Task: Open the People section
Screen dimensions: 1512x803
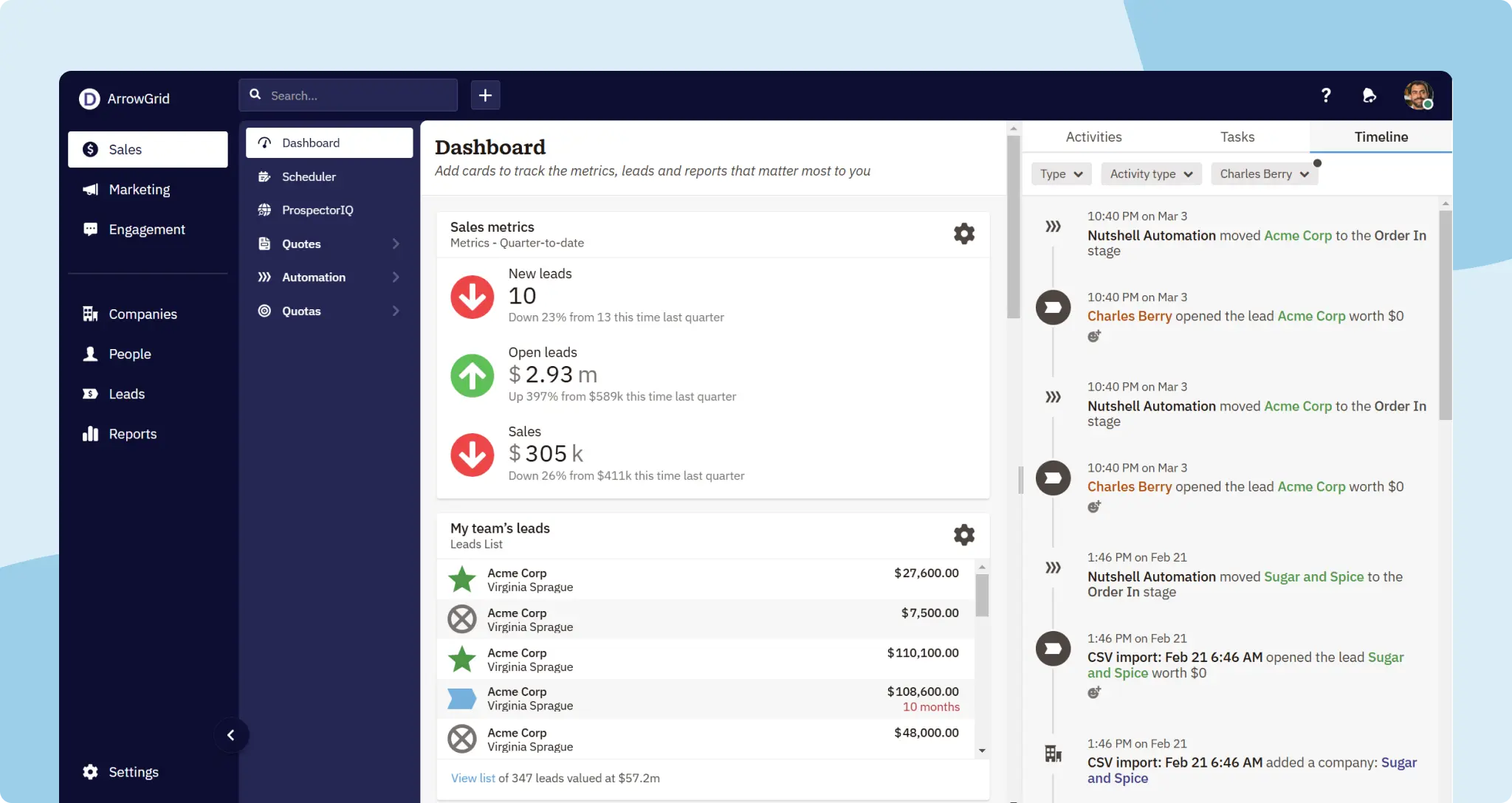Action: [131, 354]
